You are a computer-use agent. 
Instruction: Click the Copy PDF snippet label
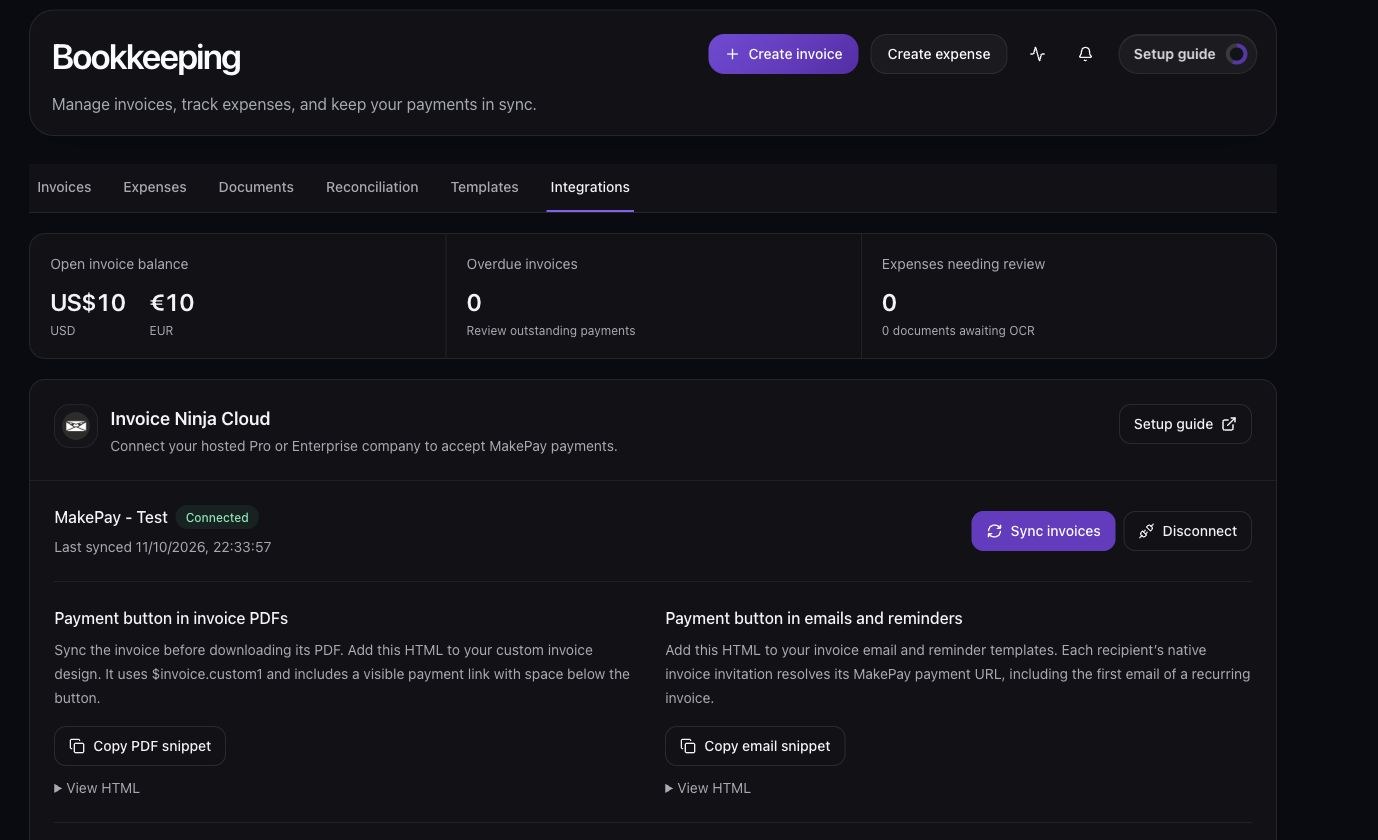tap(152, 746)
